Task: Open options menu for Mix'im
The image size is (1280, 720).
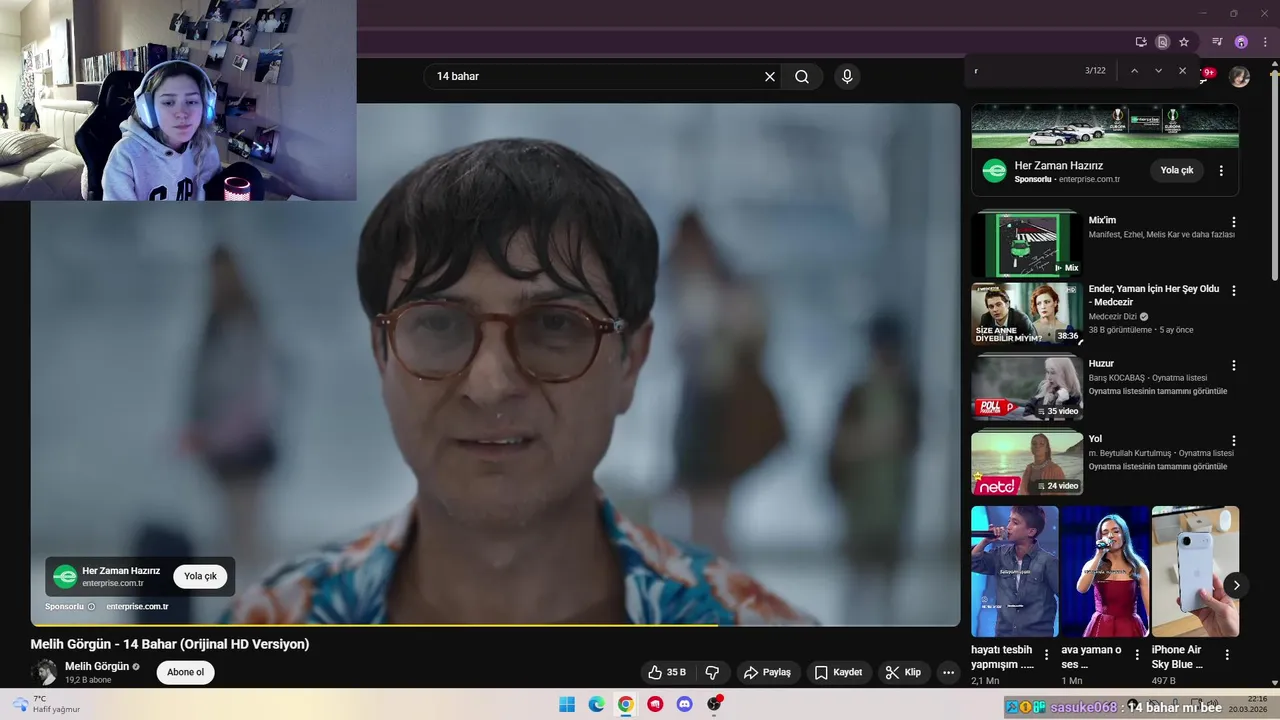Action: click(x=1233, y=222)
